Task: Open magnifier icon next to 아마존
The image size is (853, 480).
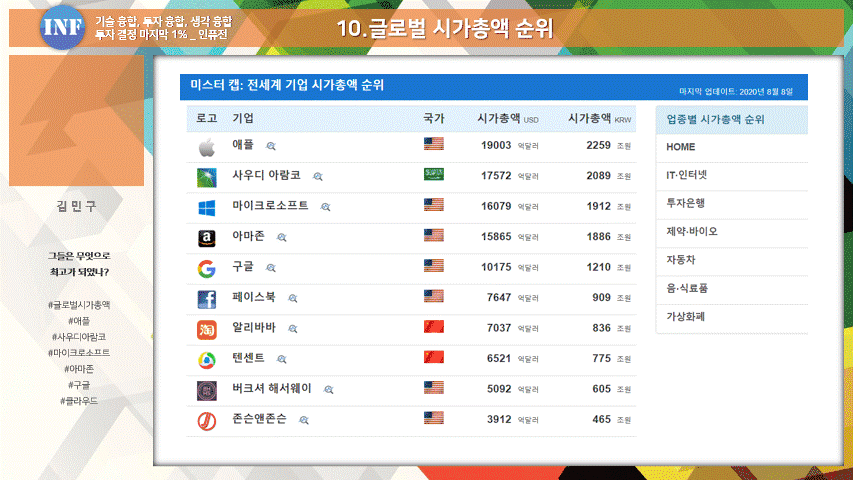Action: click(x=281, y=237)
